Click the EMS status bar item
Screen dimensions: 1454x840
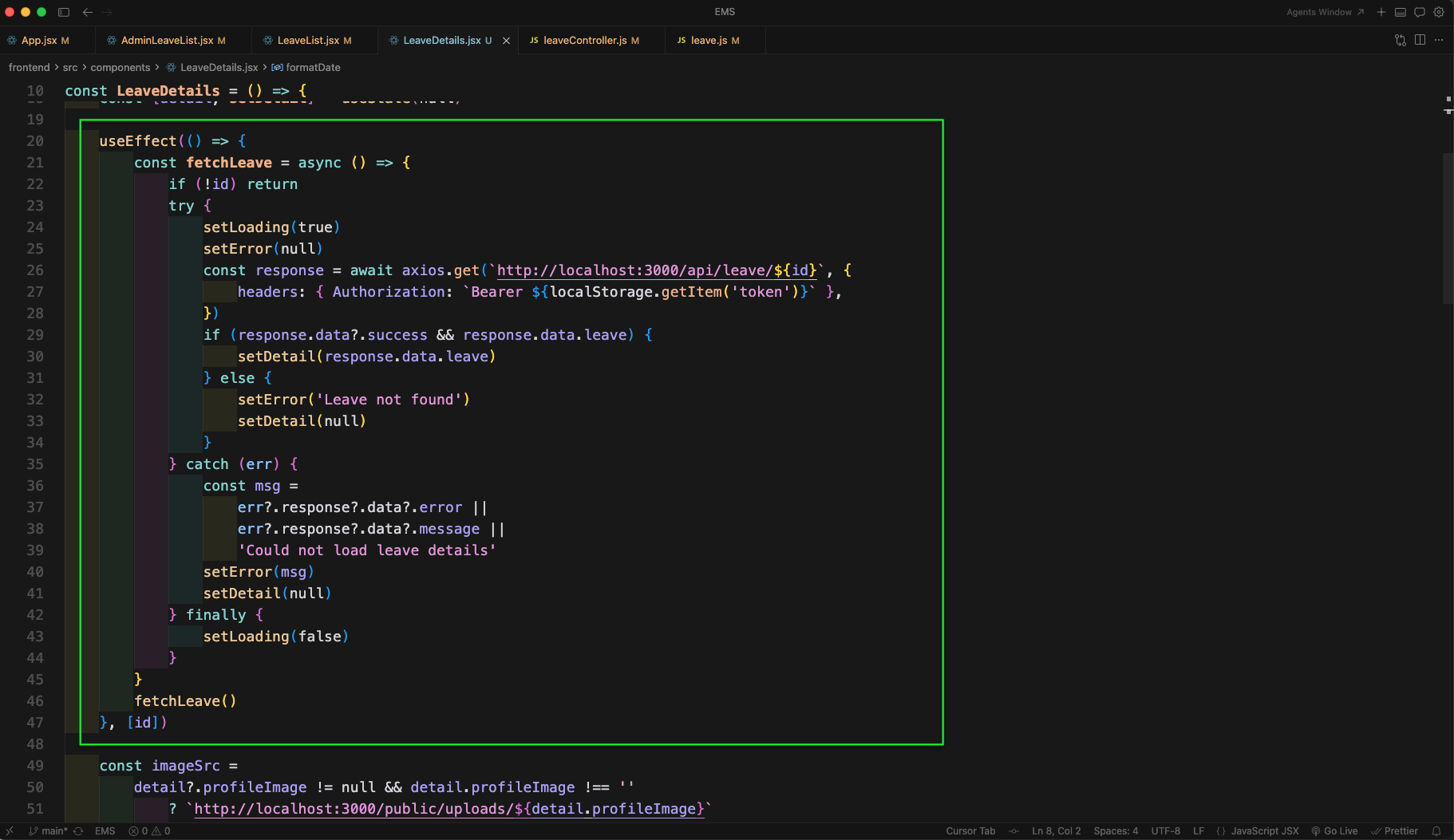pos(105,831)
